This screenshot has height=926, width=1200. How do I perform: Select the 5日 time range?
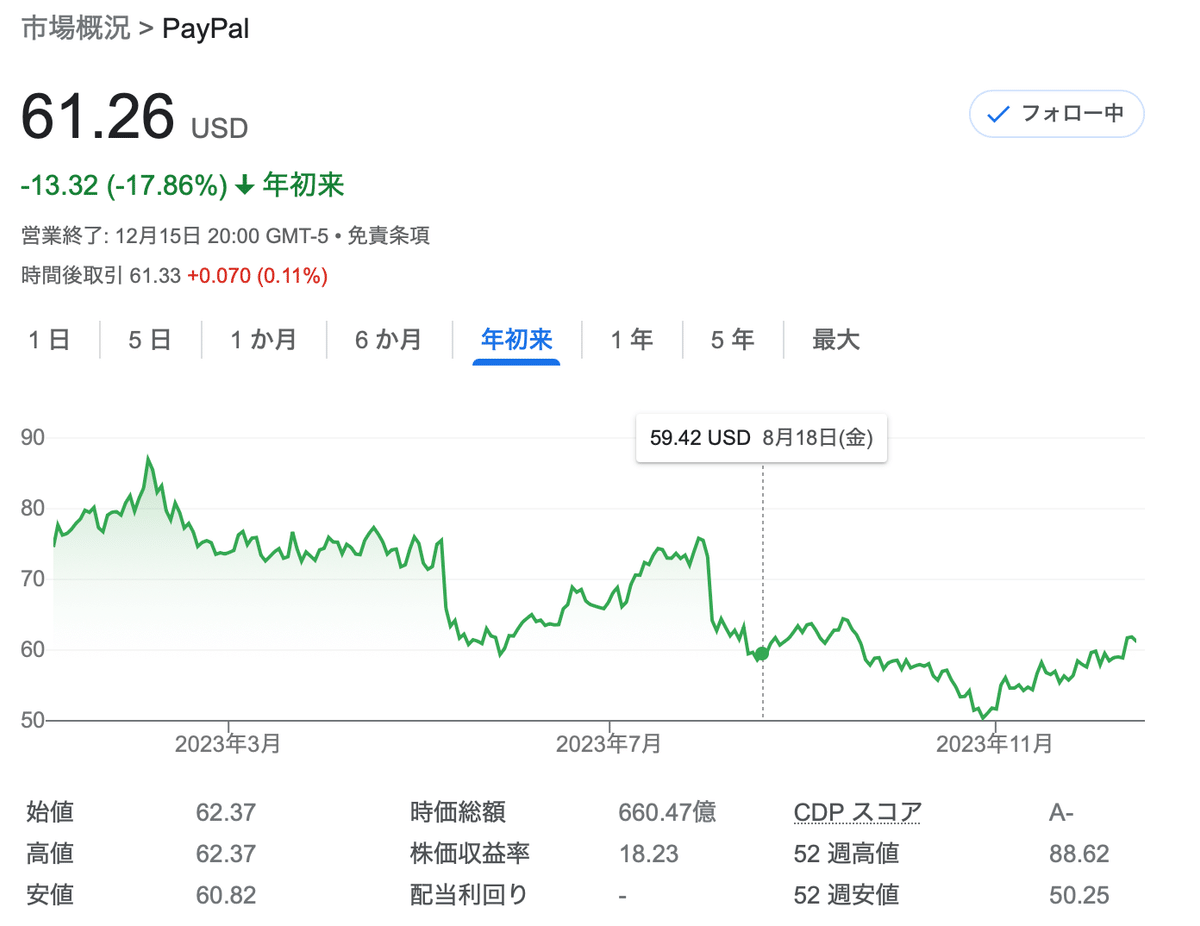point(148,340)
